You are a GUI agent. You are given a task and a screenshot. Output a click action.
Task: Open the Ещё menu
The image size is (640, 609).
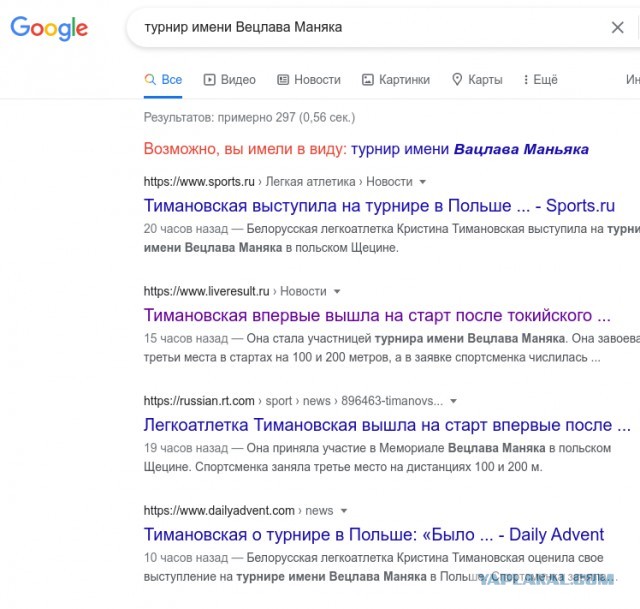coord(540,79)
